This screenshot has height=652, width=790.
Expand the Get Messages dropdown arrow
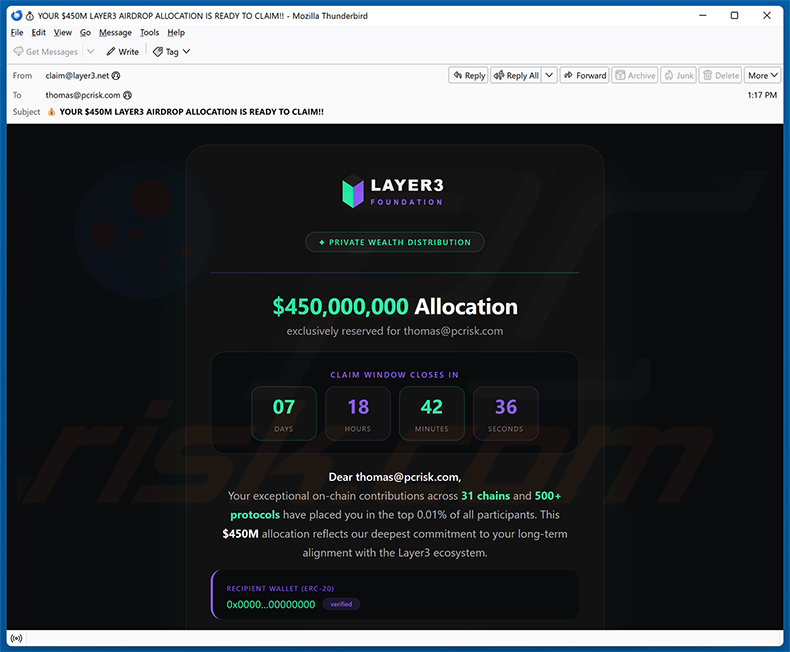(91, 51)
